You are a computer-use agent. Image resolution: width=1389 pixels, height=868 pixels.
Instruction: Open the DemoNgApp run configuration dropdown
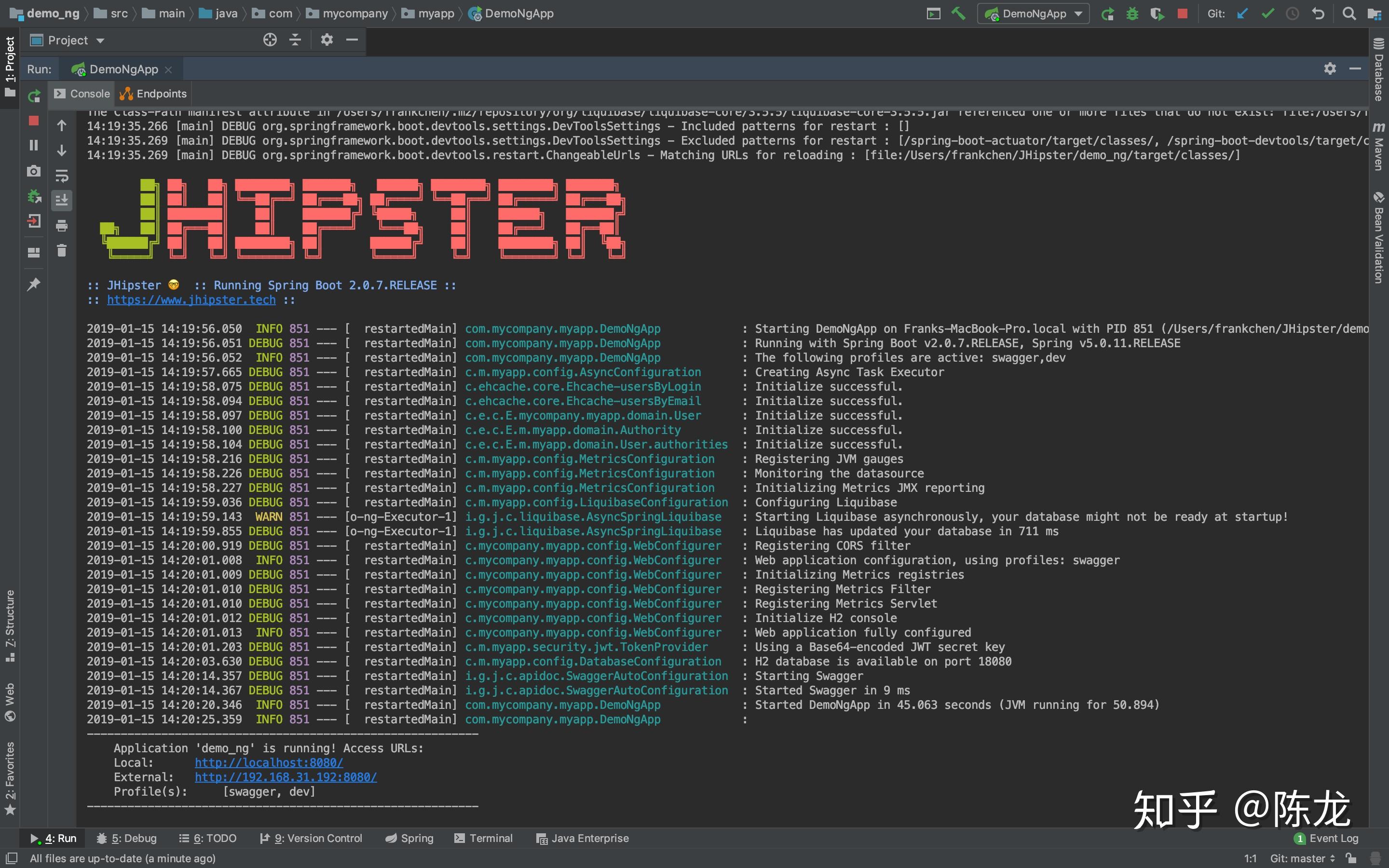tap(1033, 13)
